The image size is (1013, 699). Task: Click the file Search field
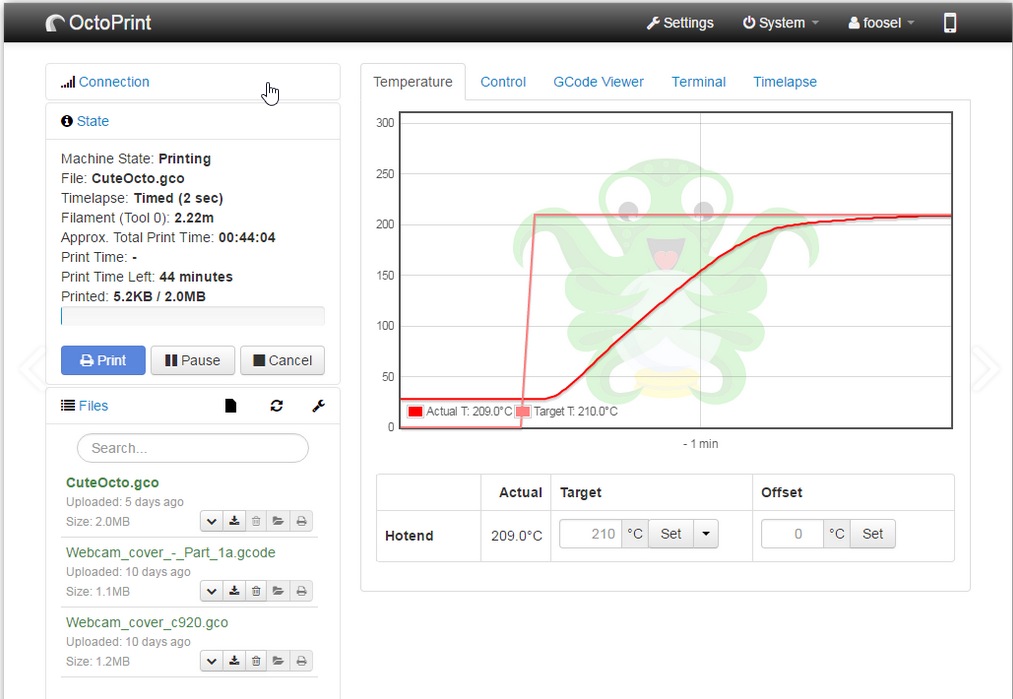coord(192,448)
